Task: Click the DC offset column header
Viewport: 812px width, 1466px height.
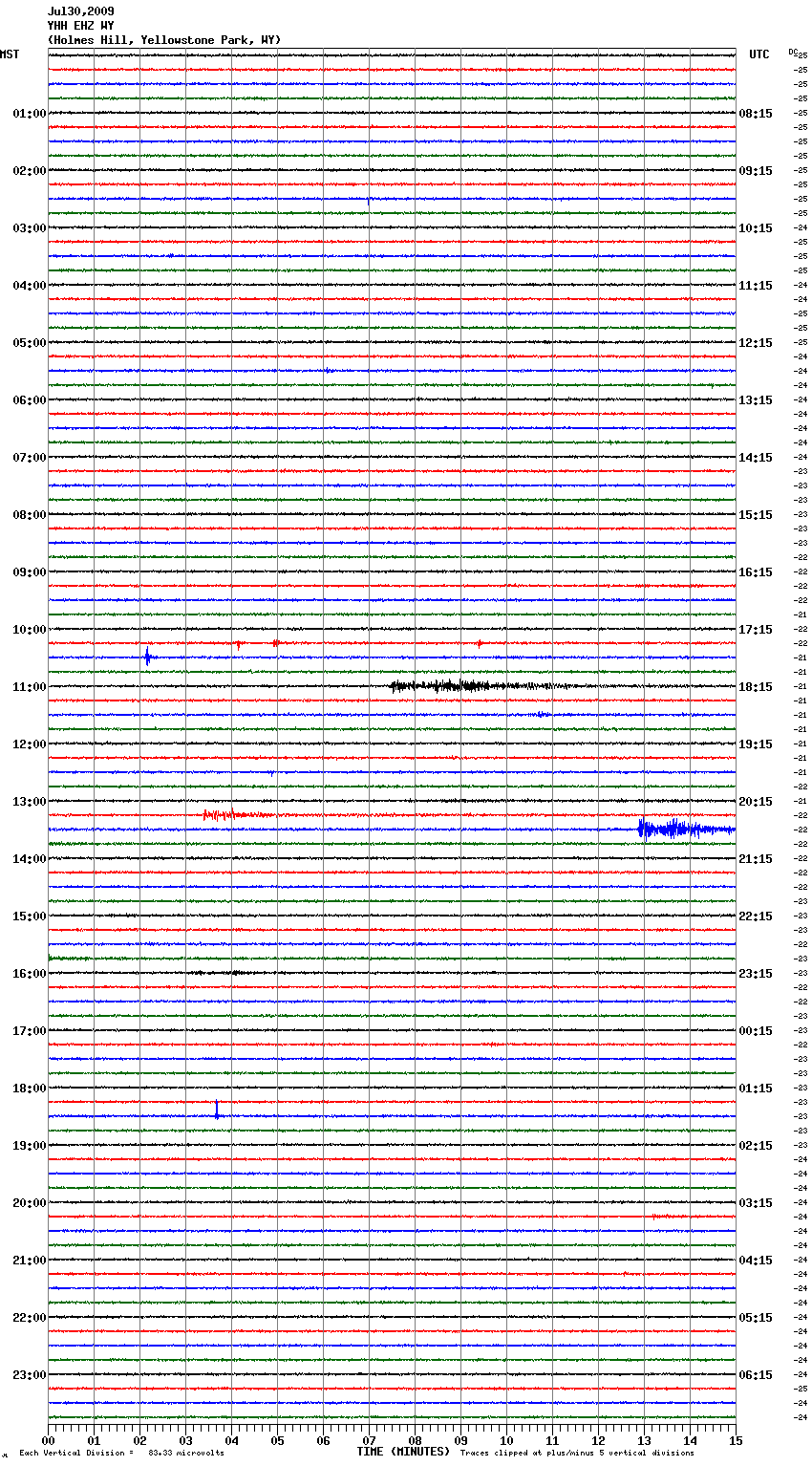Action: (x=791, y=52)
